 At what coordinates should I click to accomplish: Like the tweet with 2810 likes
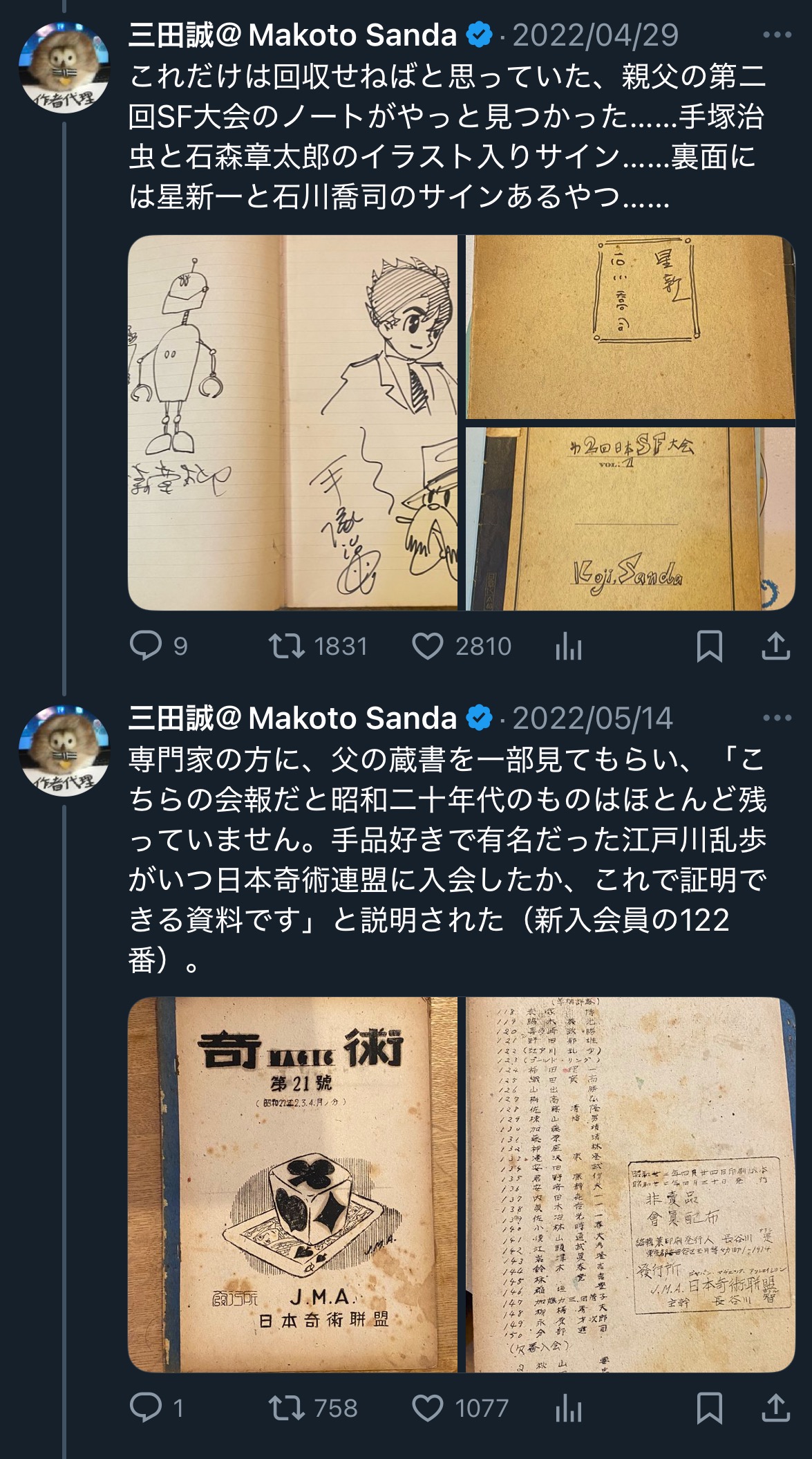pyautogui.click(x=462, y=646)
